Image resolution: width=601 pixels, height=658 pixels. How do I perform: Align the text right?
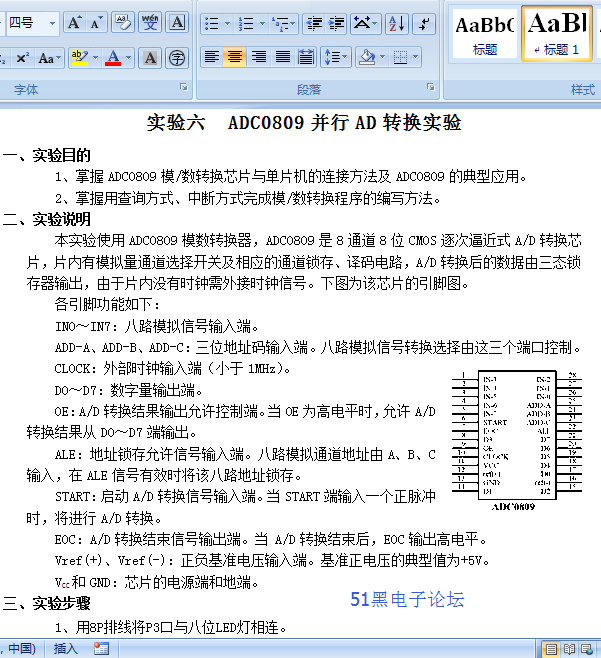click(x=259, y=57)
